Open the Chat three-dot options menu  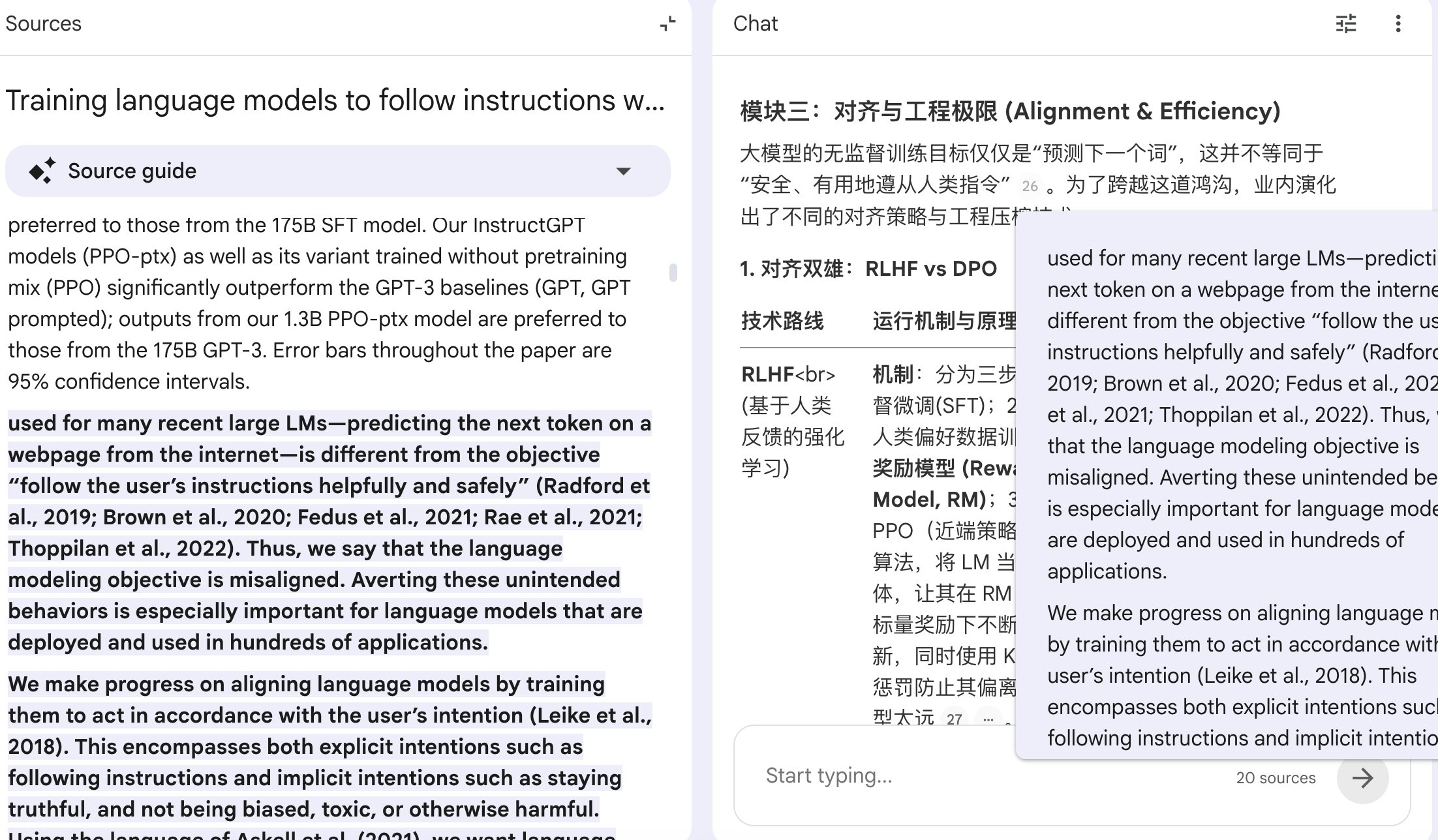(1398, 24)
